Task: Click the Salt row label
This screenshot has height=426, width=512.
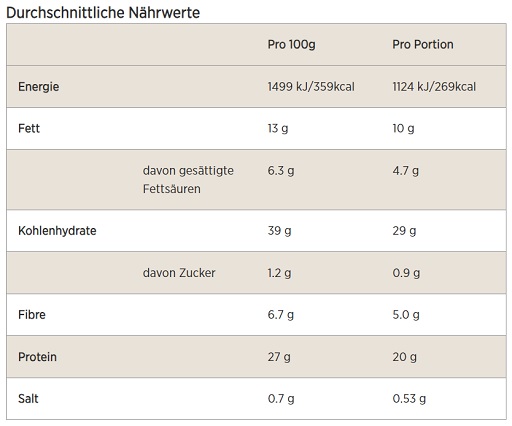Action: click(28, 399)
